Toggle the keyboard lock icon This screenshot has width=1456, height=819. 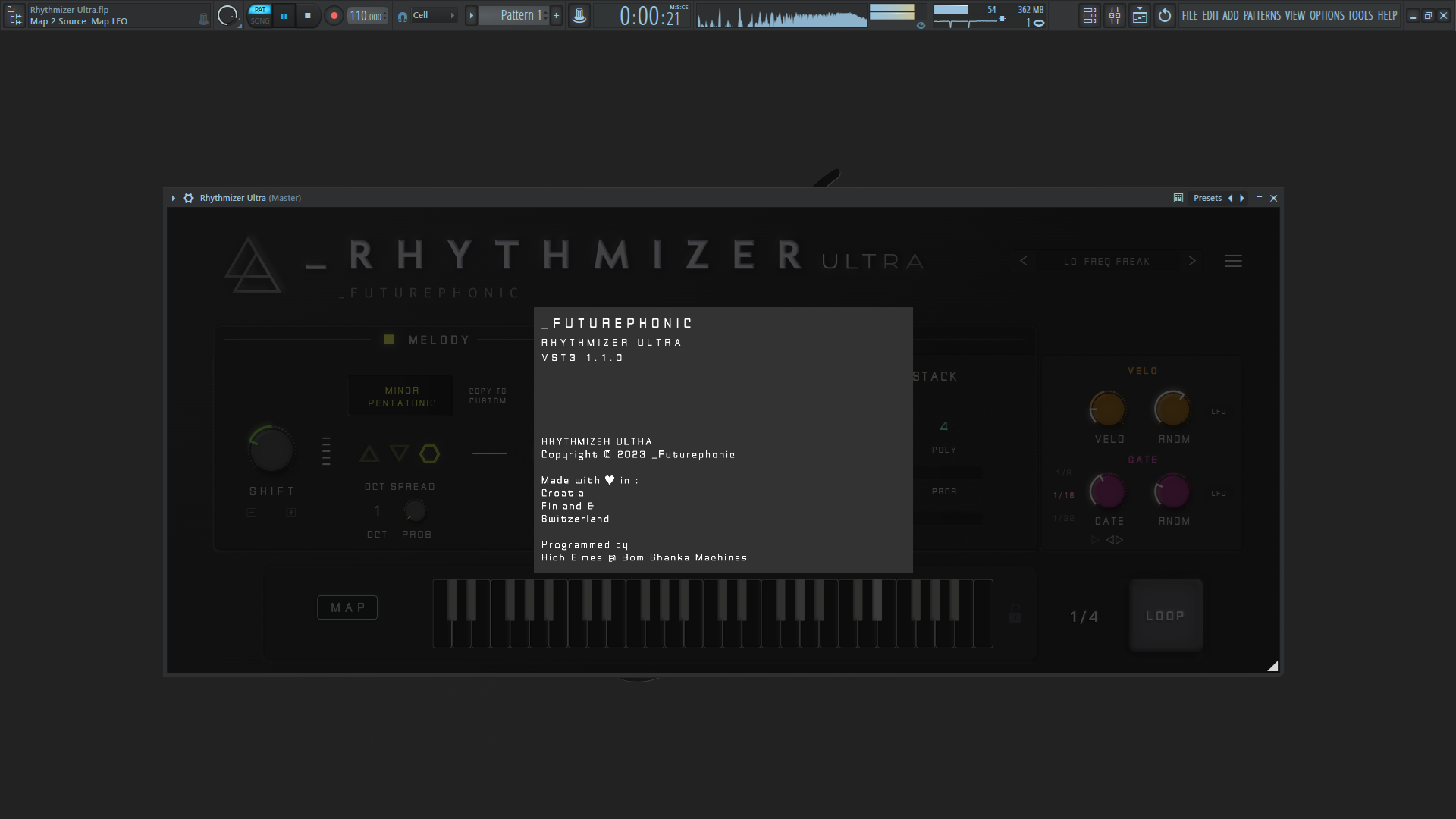coord(1015,613)
